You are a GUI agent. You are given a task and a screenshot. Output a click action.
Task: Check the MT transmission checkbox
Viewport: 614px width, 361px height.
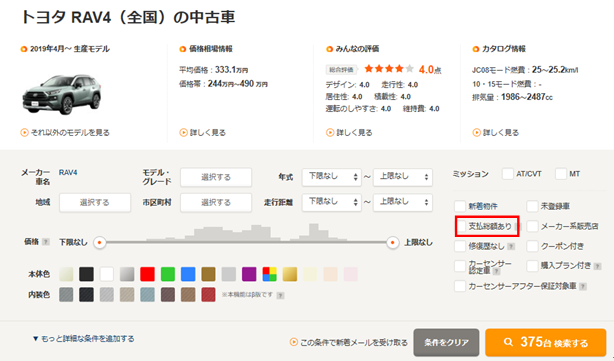[x=561, y=173]
